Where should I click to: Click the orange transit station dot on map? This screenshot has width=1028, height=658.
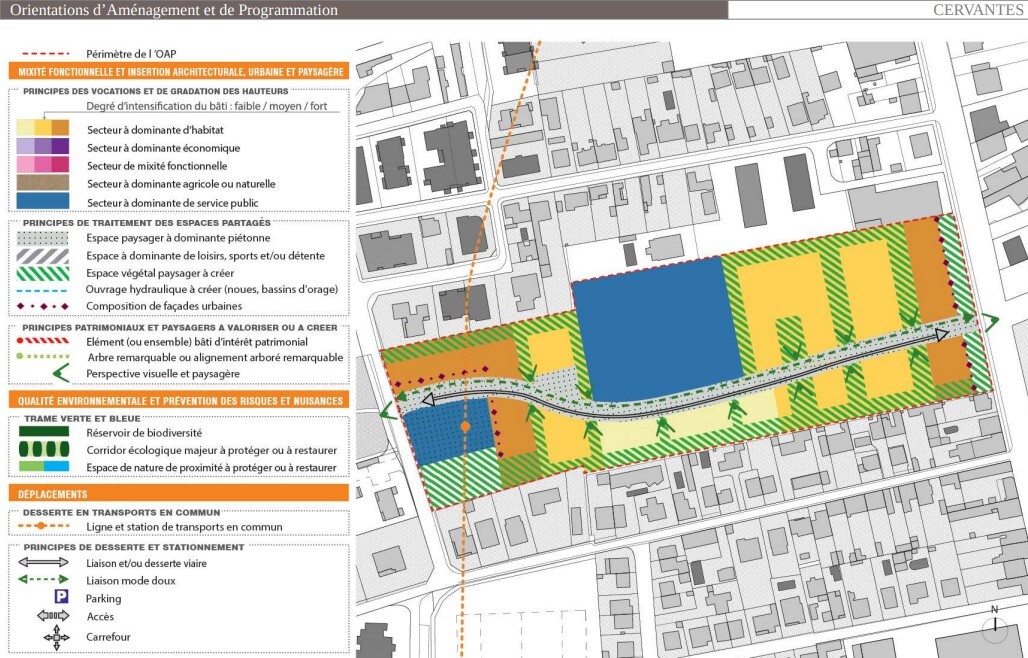pyautogui.click(x=465, y=426)
